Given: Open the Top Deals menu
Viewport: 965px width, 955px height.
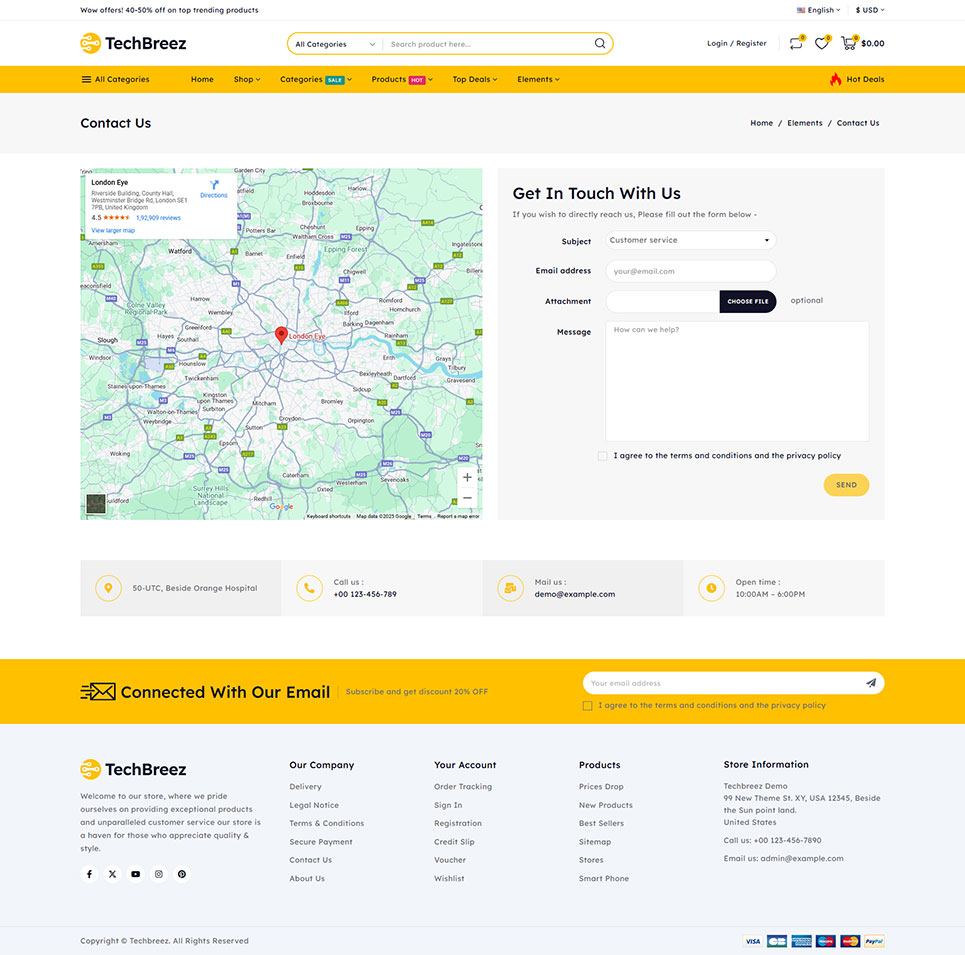Looking at the screenshot, I should pyautogui.click(x=474, y=79).
